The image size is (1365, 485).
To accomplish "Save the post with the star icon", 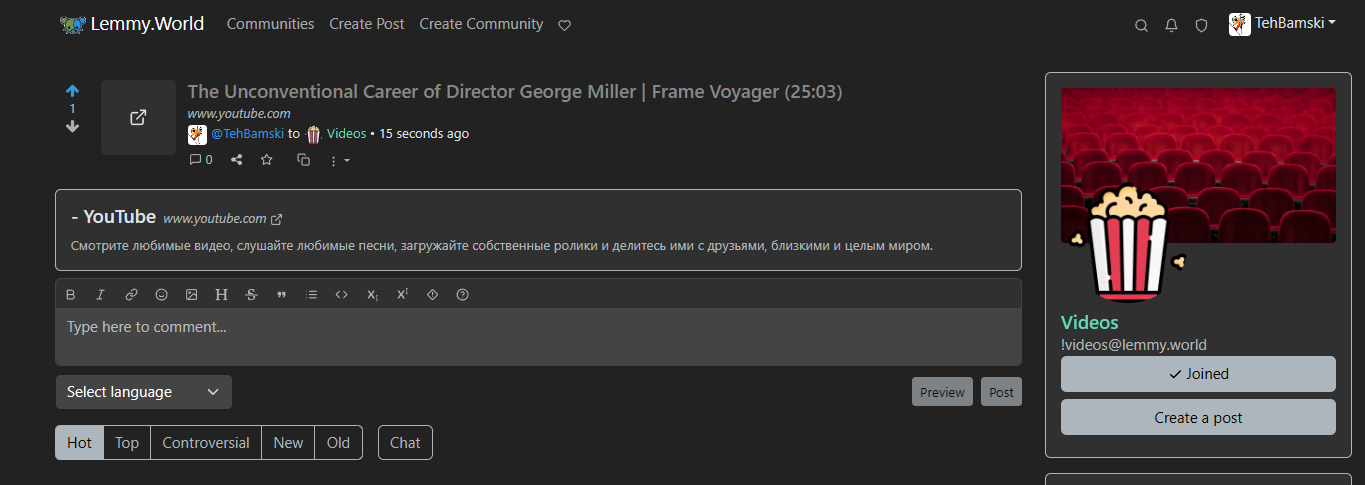I will [x=267, y=159].
